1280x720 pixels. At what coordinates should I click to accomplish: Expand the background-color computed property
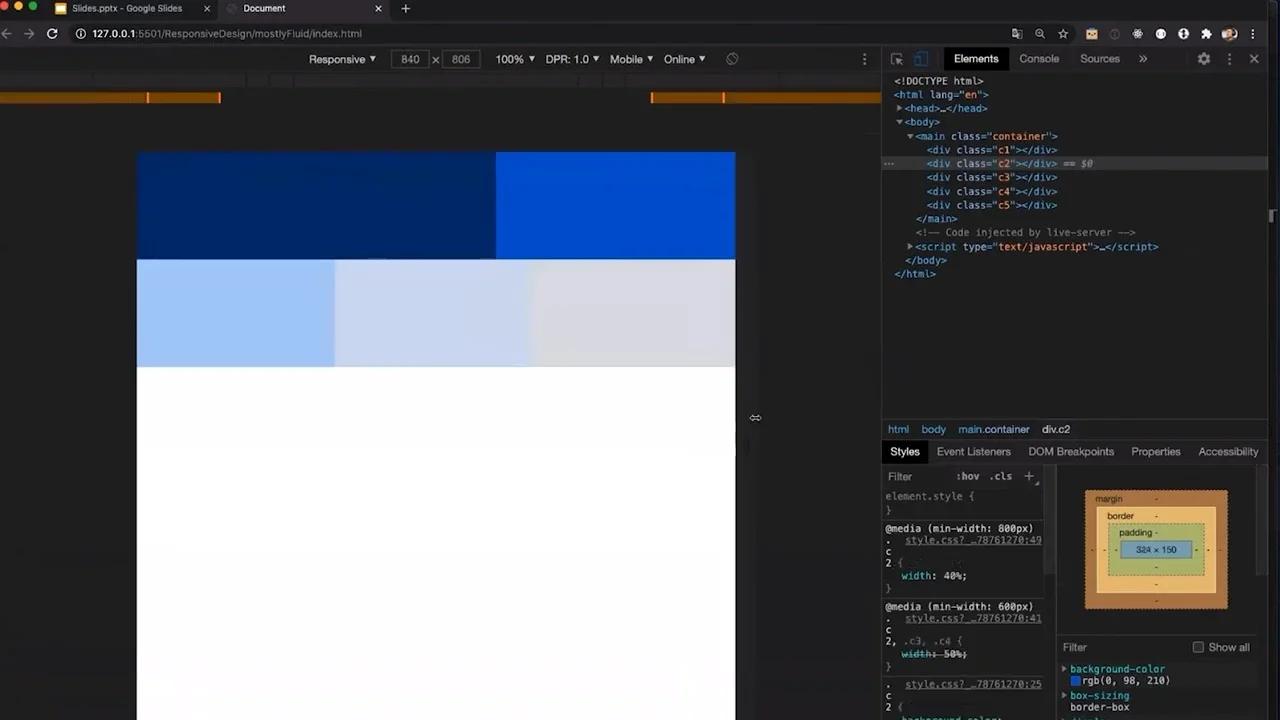(1064, 668)
